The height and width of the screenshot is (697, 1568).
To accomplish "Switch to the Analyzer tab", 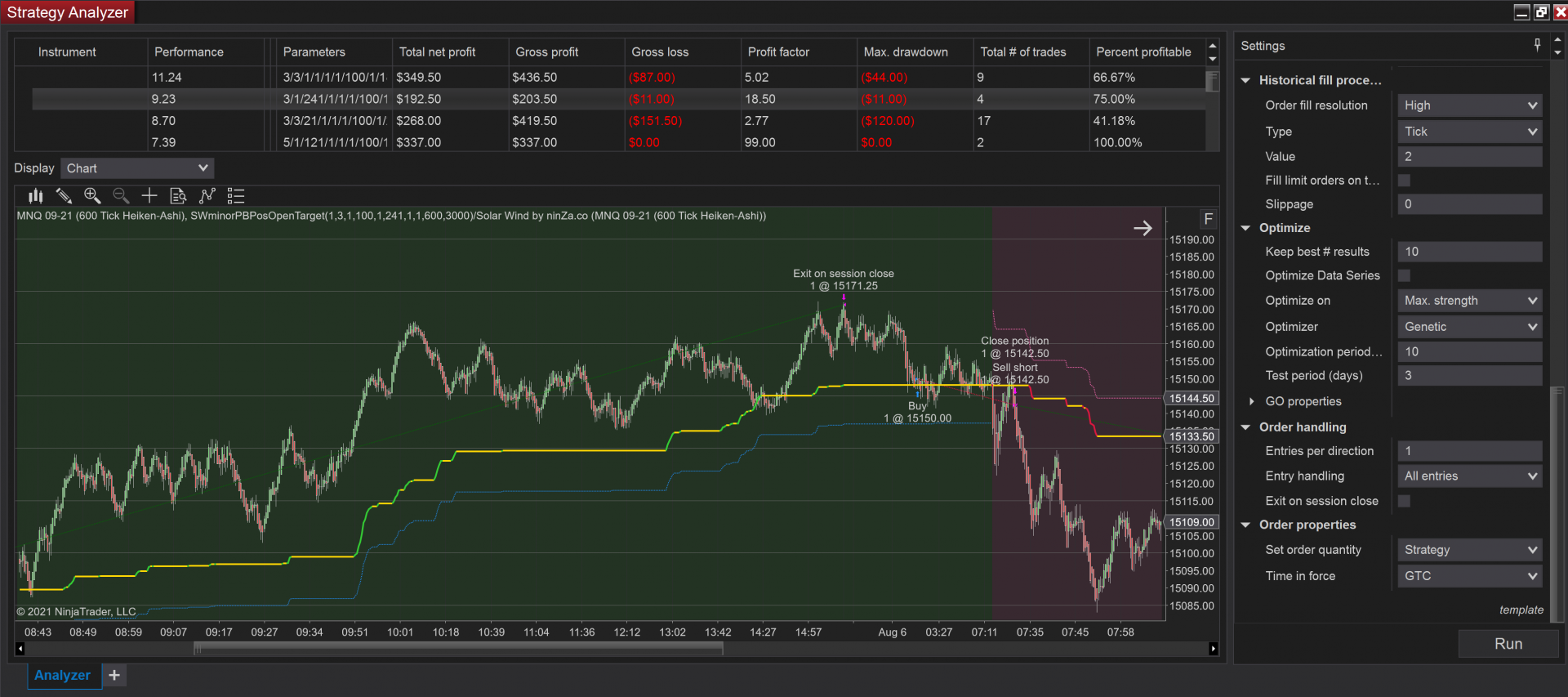I will pyautogui.click(x=63, y=675).
